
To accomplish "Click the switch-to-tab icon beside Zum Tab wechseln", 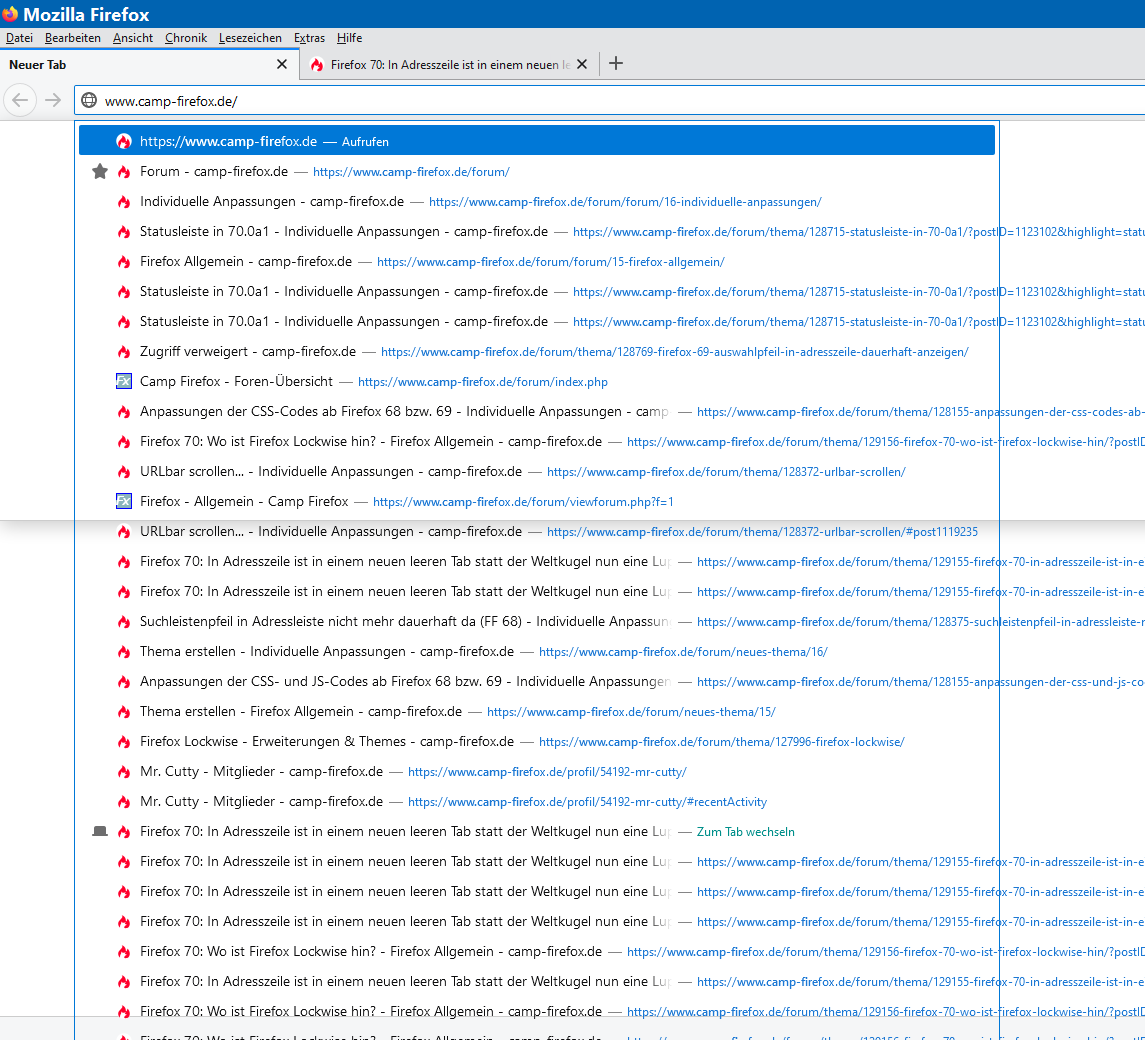I will tap(100, 832).
